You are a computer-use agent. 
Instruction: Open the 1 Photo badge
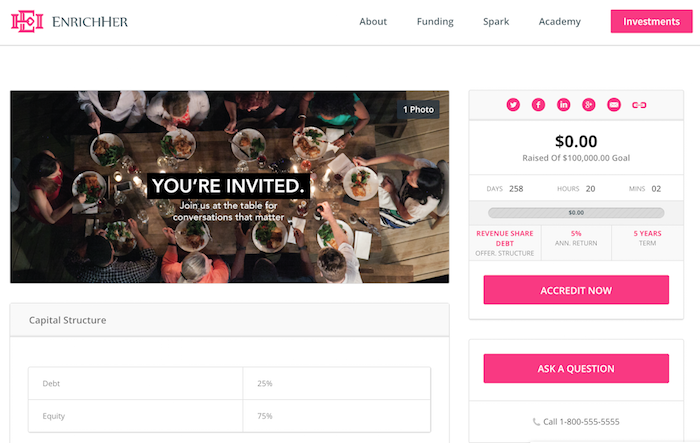click(x=418, y=109)
